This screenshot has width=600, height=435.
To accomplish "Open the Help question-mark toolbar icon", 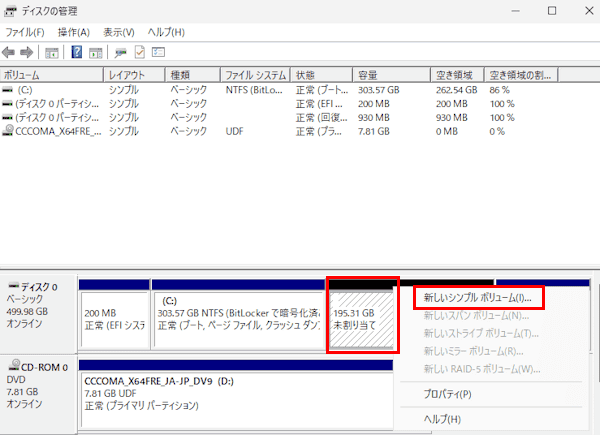I will coord(77,52).
